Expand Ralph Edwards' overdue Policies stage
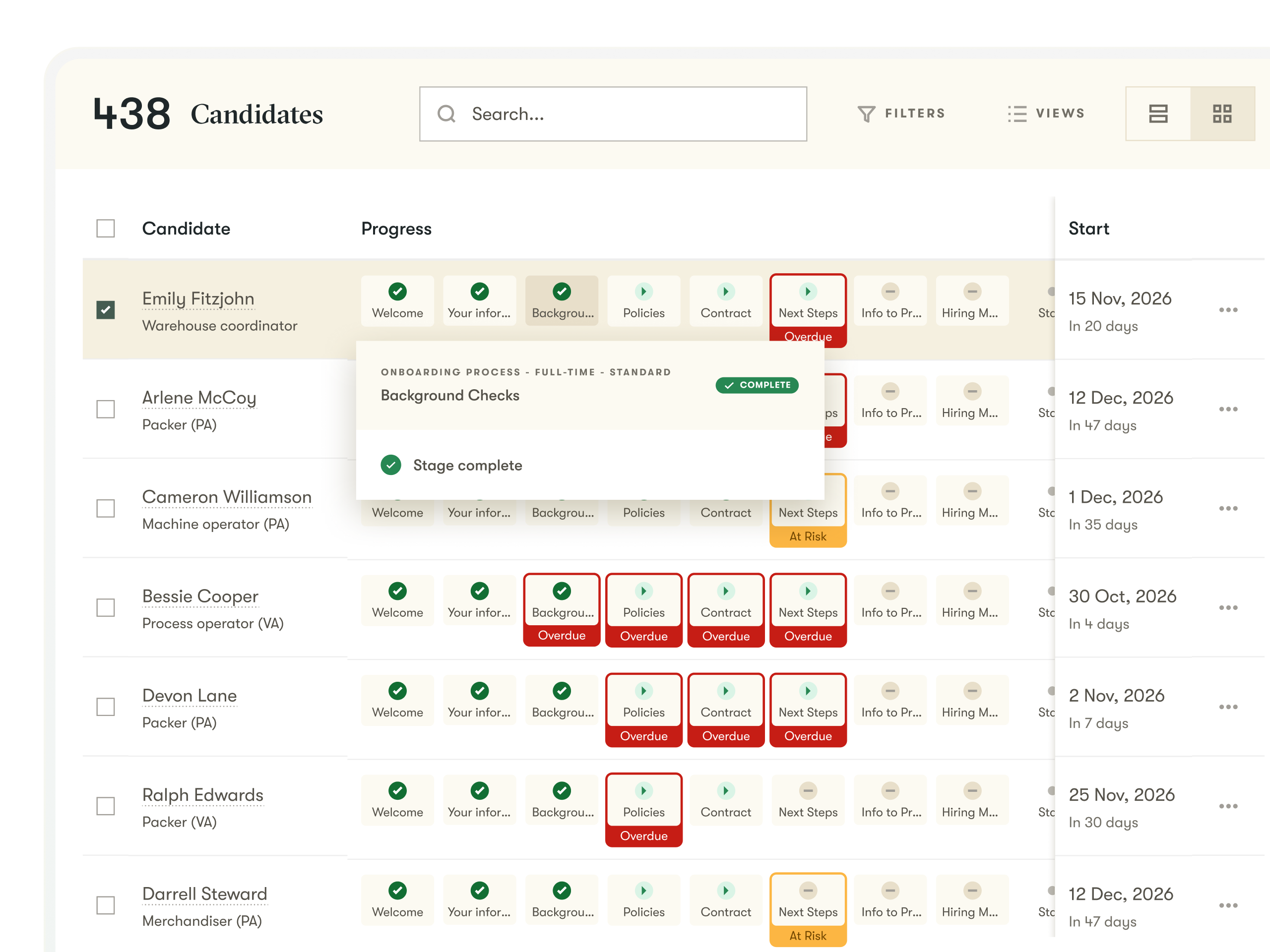Screen dimensions: 1270x952 [x=643, y=810]
